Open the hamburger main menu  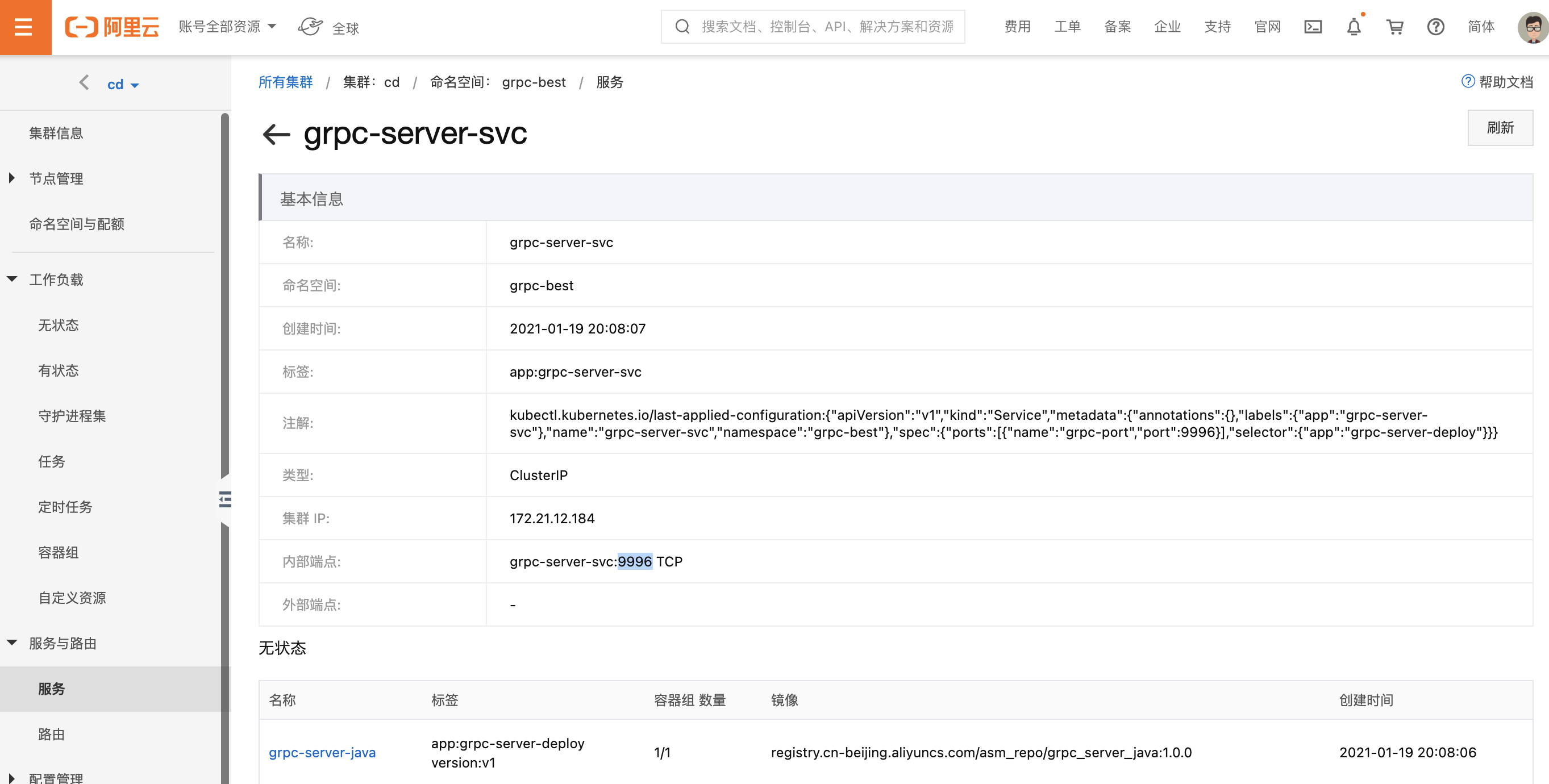point(24,27)
